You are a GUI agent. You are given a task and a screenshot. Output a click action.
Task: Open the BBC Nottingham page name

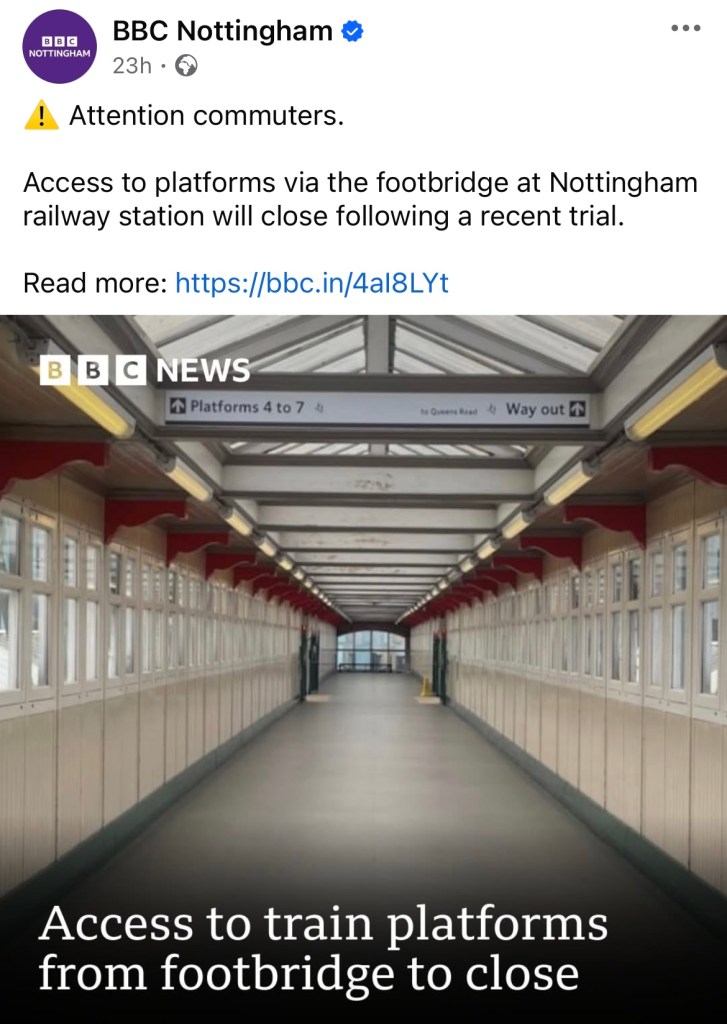coord(223,31)
